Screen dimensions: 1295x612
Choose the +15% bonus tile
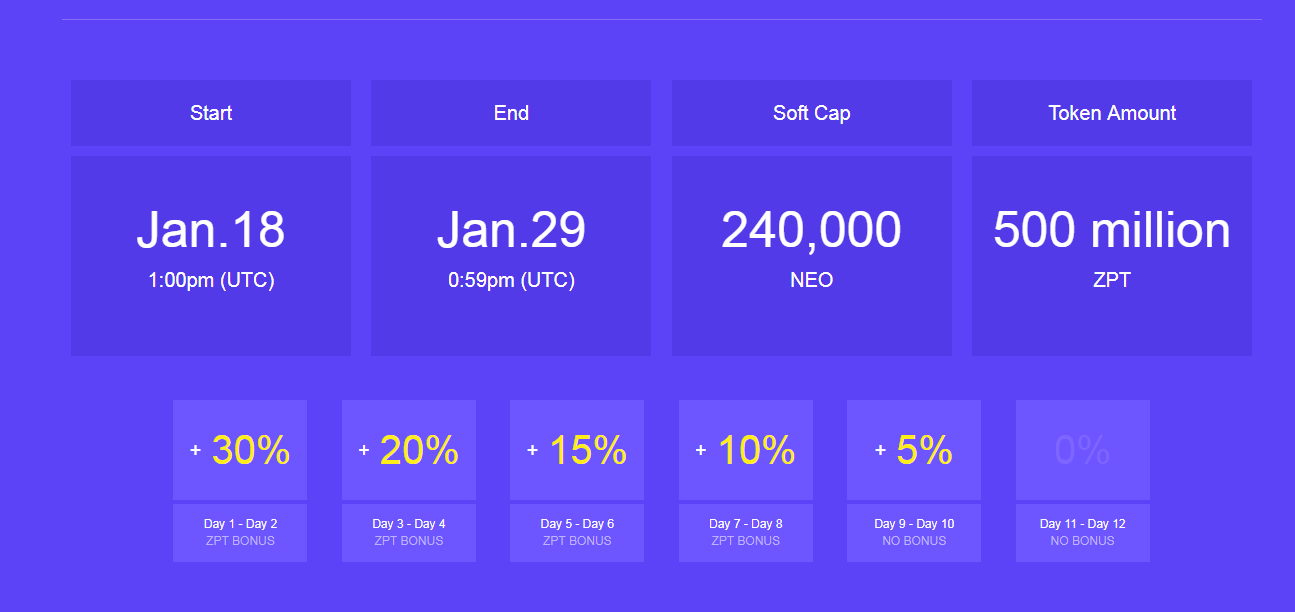click(577, 450)
